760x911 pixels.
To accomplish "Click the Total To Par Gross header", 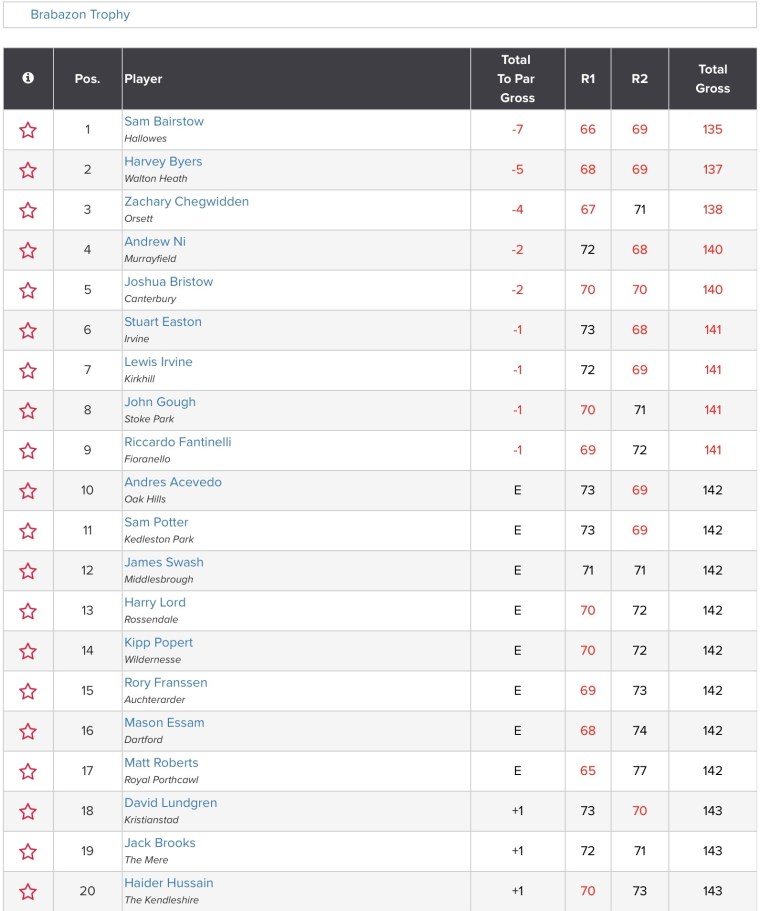I will (x=517, y=78).
